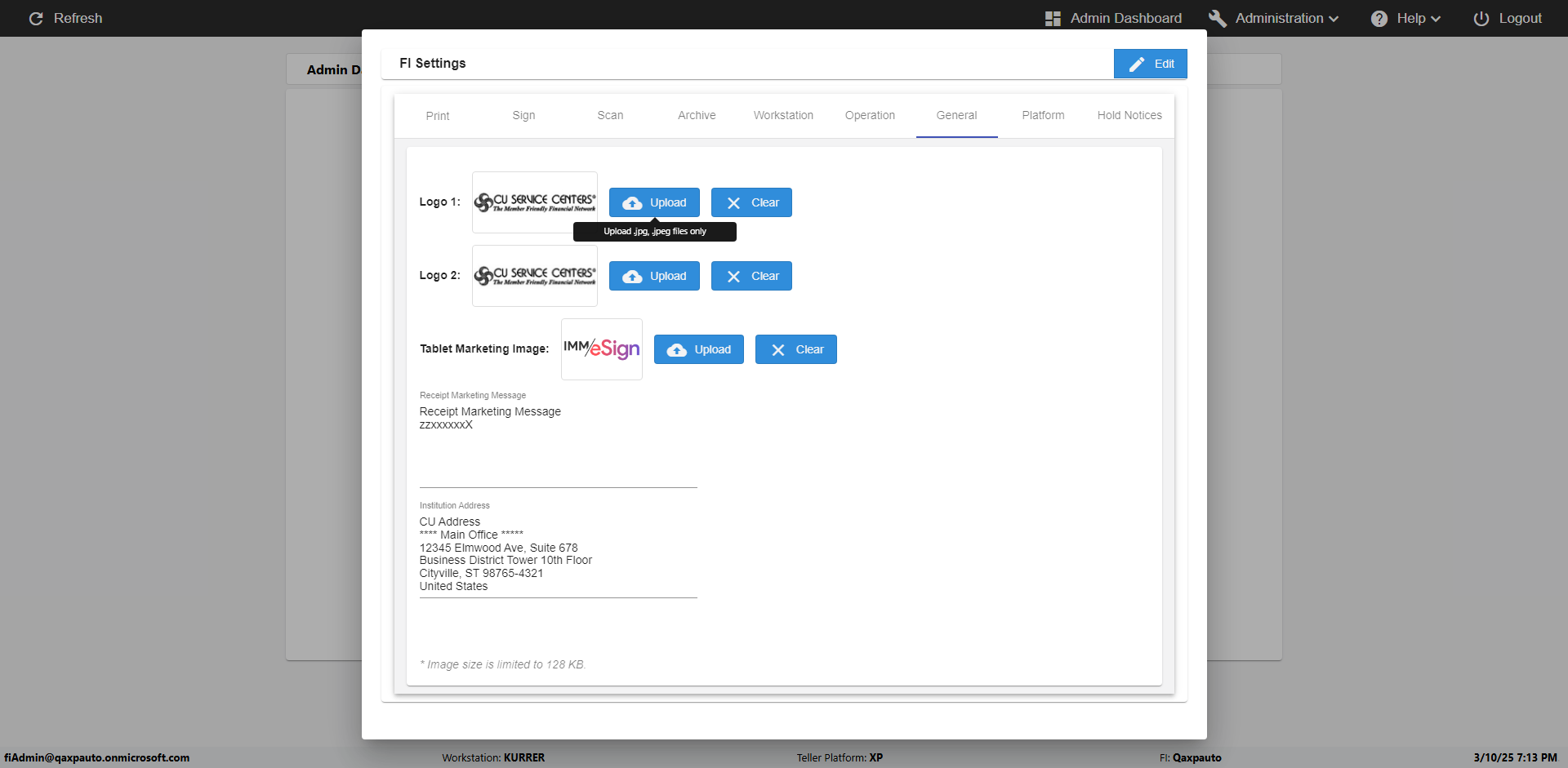Screen dimensions: 1568x768
Task: Expand the Help dropdown chevron
Action: click(x=1436, y=19)
